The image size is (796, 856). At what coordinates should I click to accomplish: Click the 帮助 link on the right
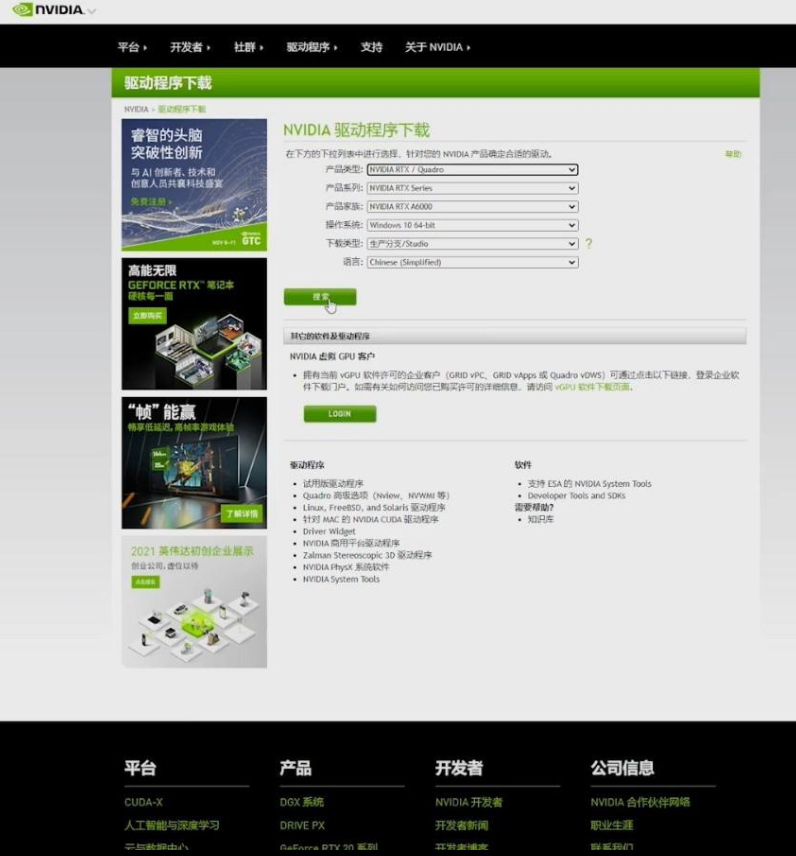(733, 154)
